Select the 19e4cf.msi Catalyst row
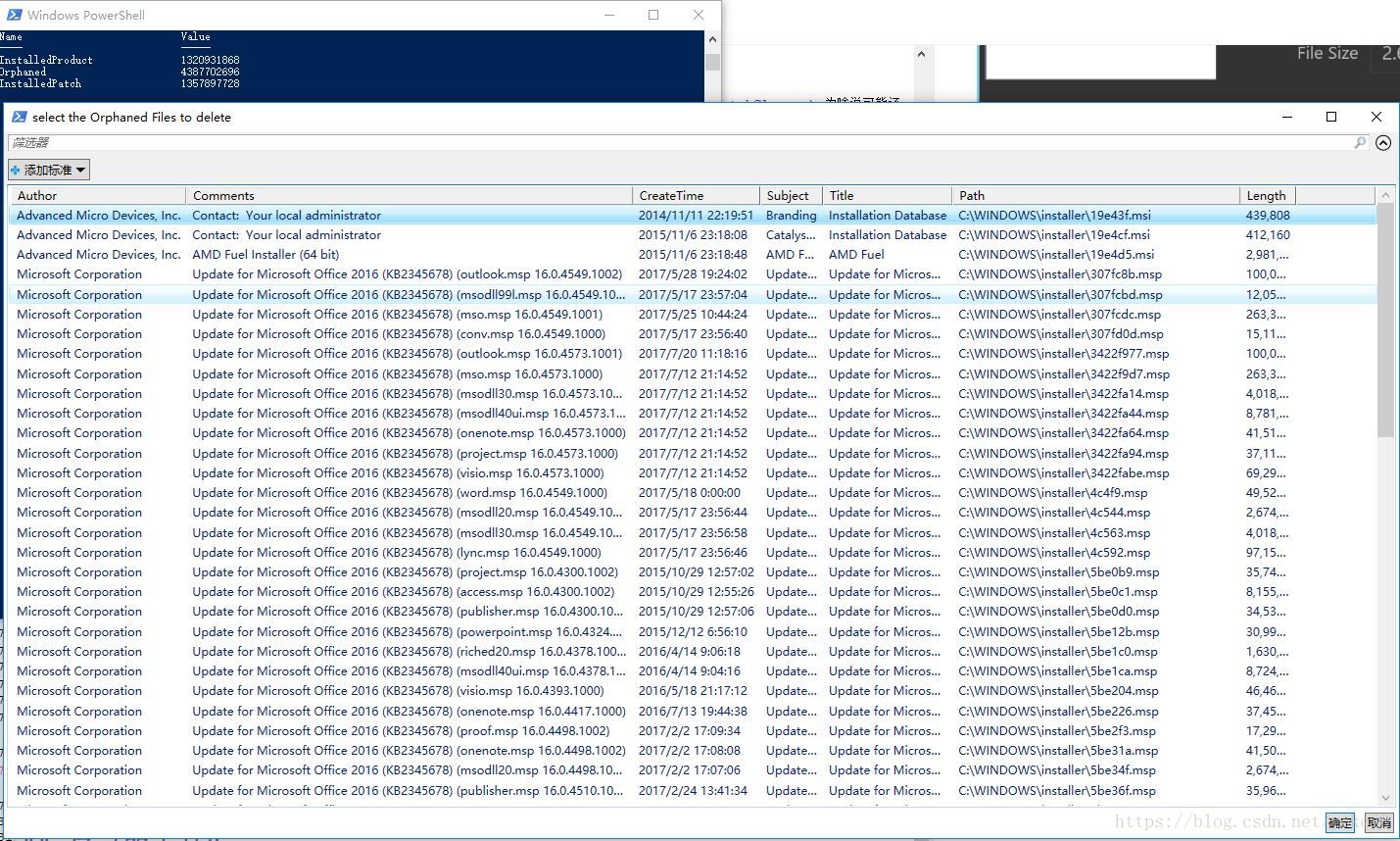The height and width of the screenshot is (841, 1400). pyautogui.click(x=692, y=234)
